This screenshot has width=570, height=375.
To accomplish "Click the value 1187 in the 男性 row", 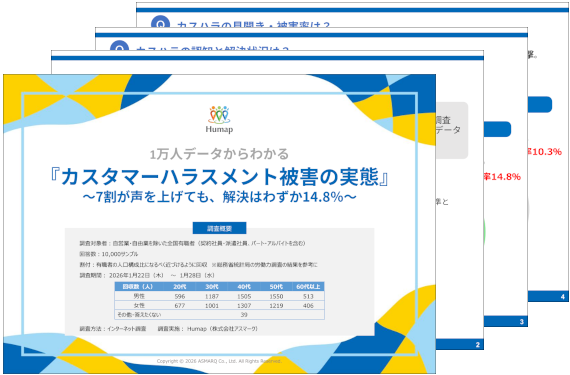I will pos(212,297).
